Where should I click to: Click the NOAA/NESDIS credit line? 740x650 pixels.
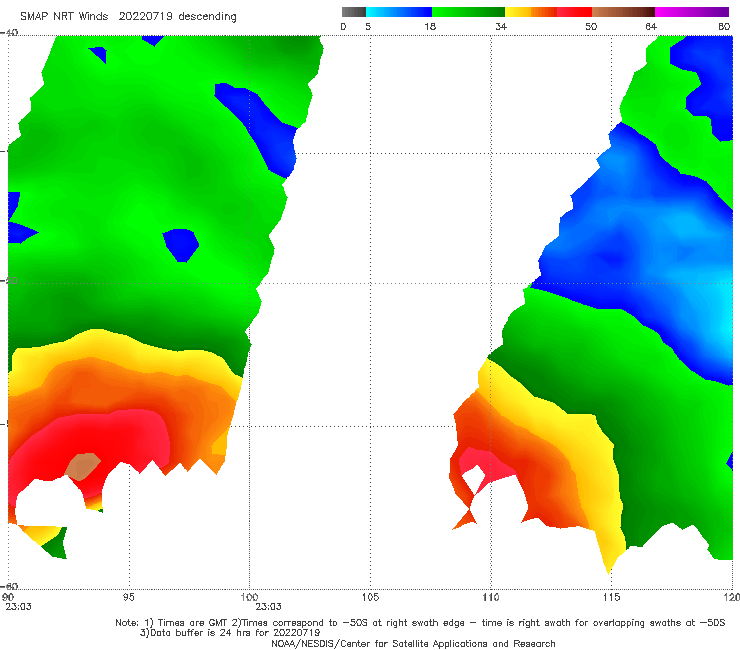click(x=413, y=643)
